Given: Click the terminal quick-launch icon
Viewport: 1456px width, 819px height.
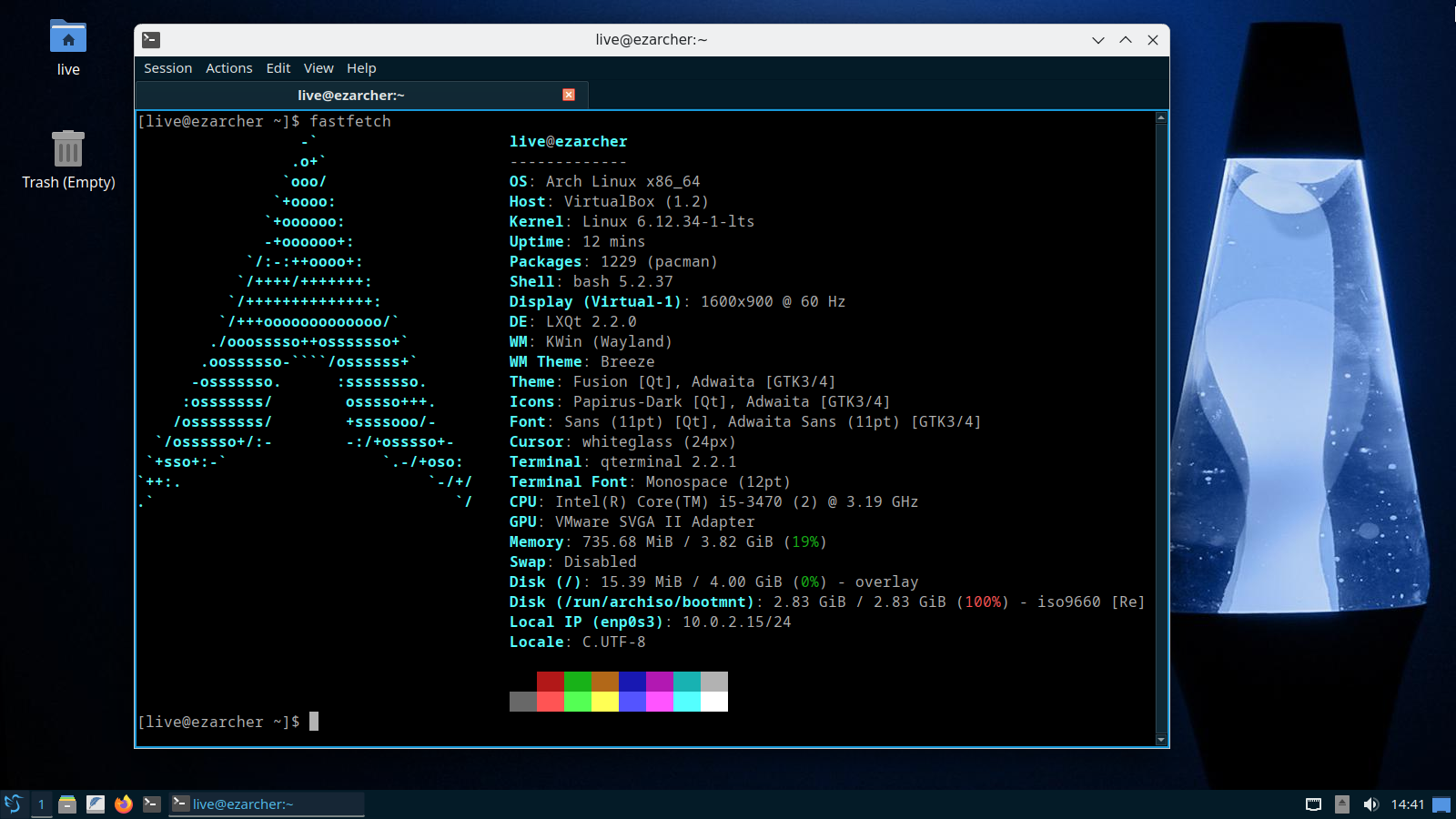Looking at the screenshot, I should click(152, 804).
